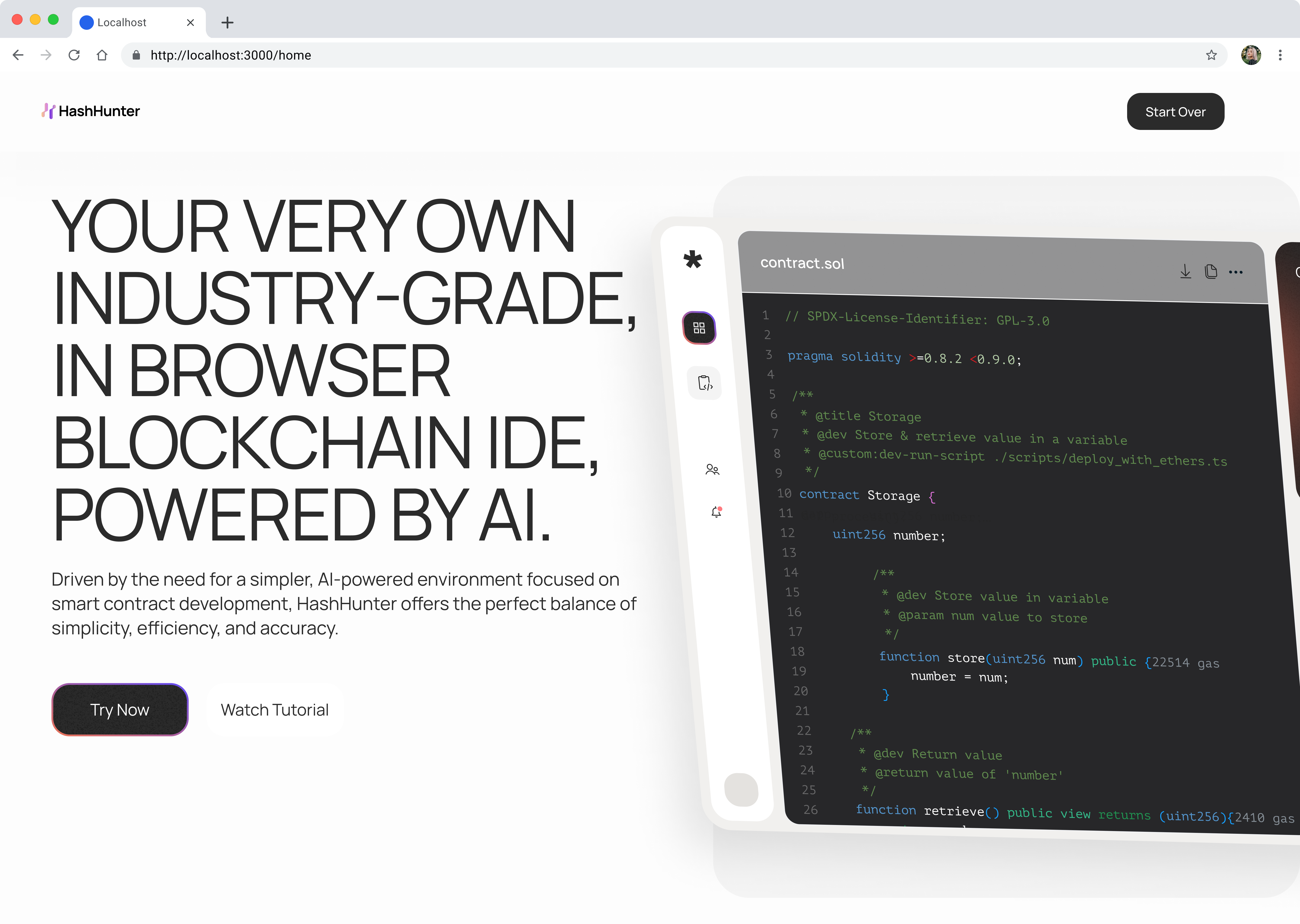Screen dimensions: 1300x924
Task: Click the Try Now button
Action: click(x=120, y=709)
